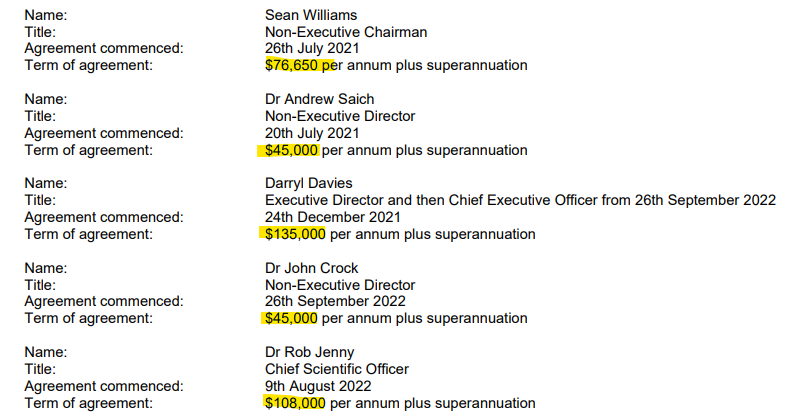Select the Non-Executive Chairman title text

[x=346, y=32]
